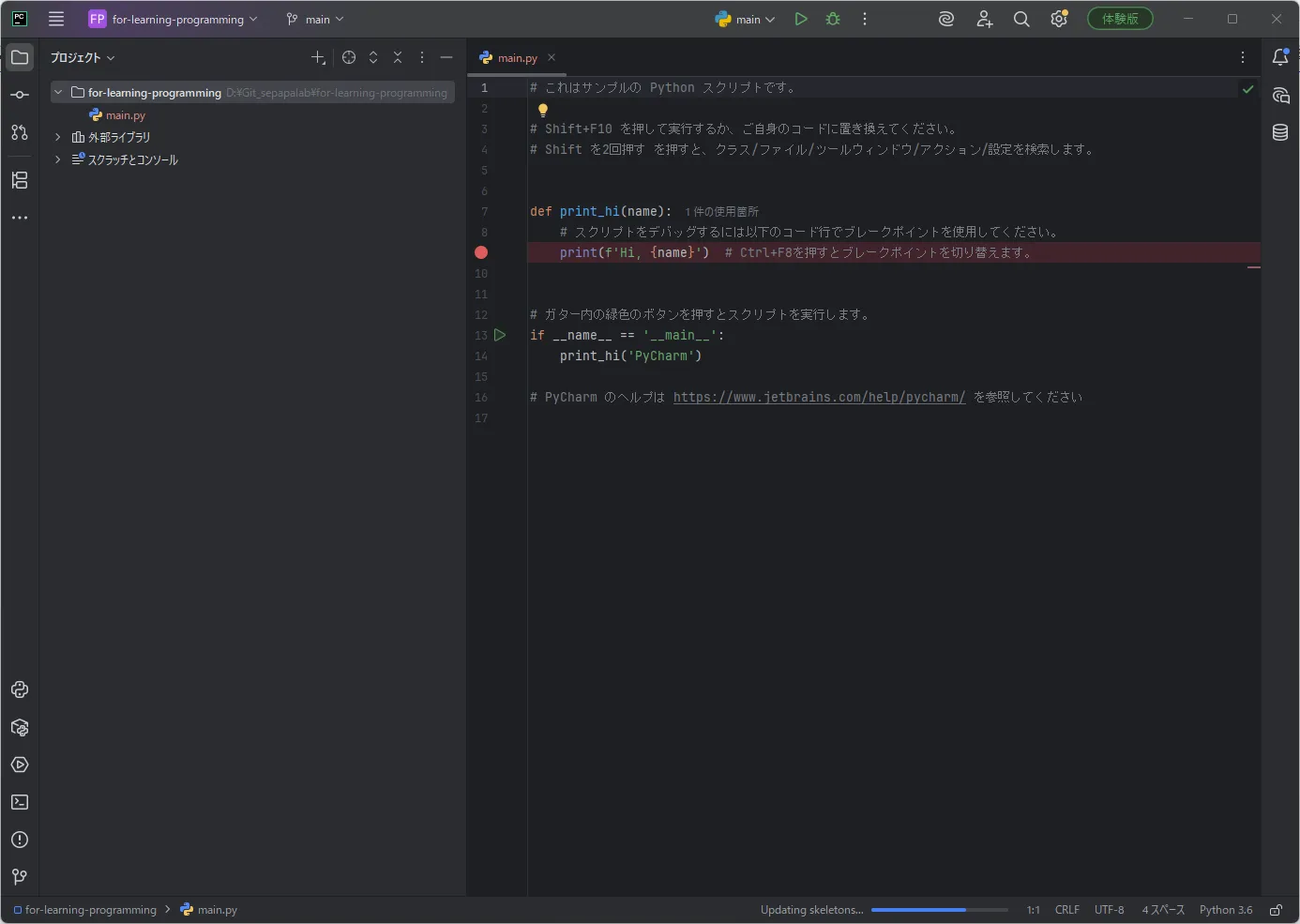Remove breakpoint on line 9
Image resolution: width=1300 pixels, height=924 pixels.
[x=481, y=252]
